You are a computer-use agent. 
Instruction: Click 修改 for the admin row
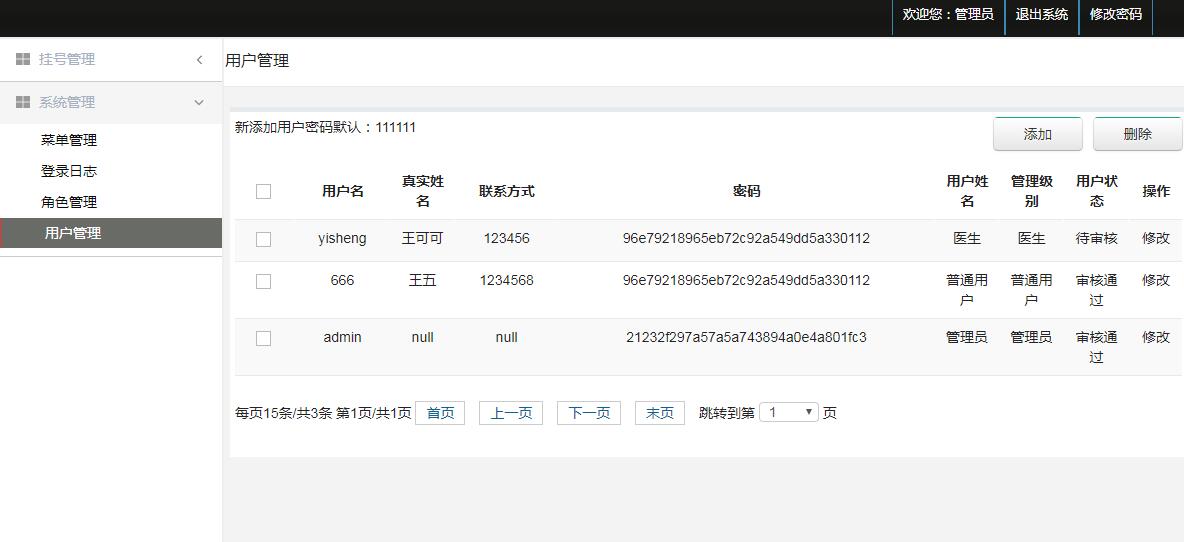(1155, 337)
